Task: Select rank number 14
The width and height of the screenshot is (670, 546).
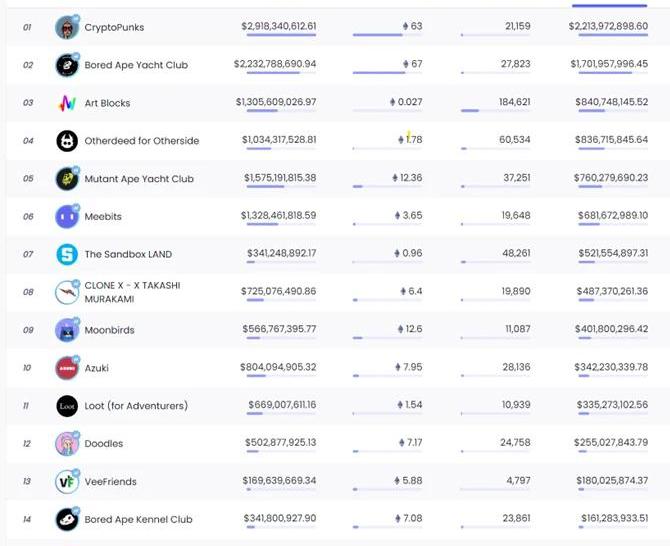Action: click(27, 519)
